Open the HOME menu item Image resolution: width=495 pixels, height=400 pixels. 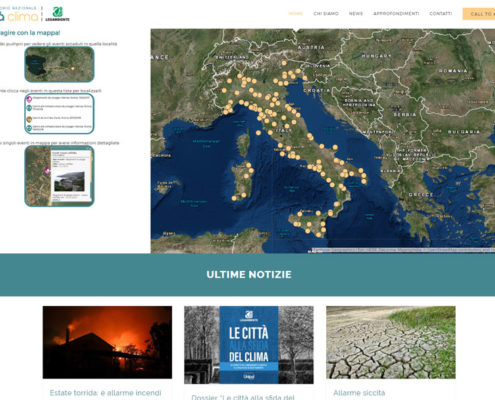pos(296,14)
